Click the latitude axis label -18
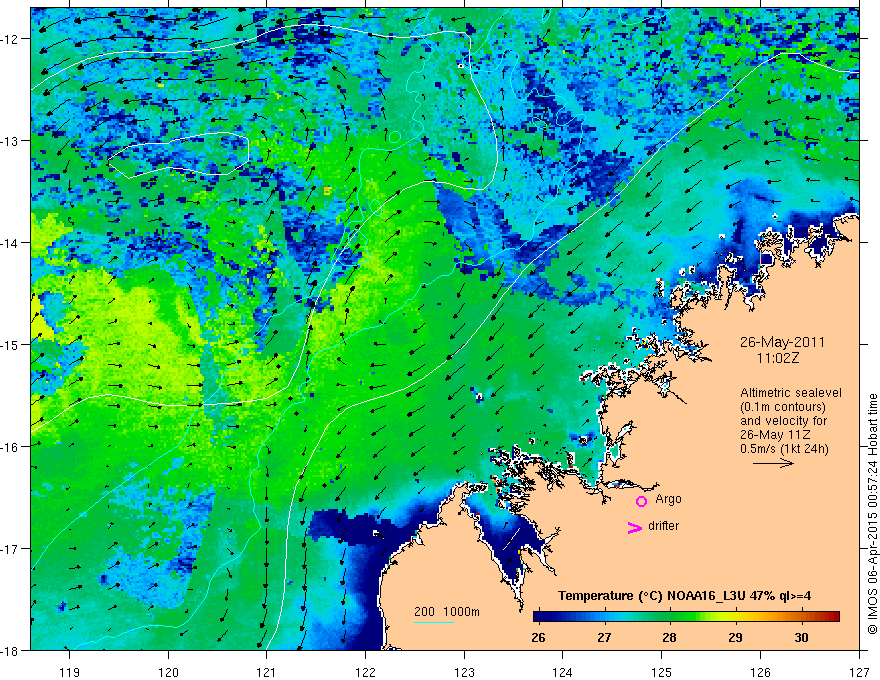 click(11, 651)
